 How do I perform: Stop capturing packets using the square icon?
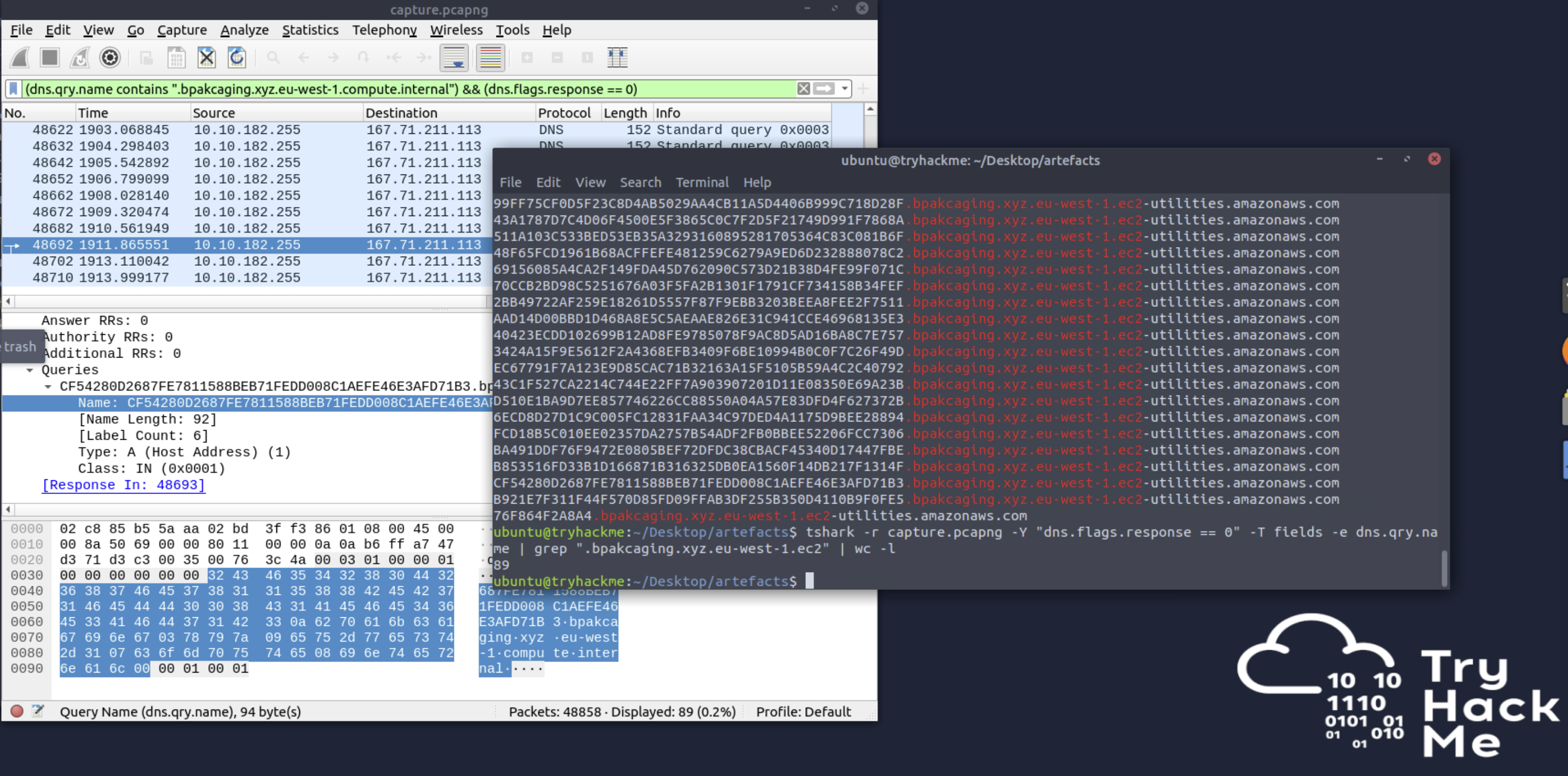(x=50, y=58)
